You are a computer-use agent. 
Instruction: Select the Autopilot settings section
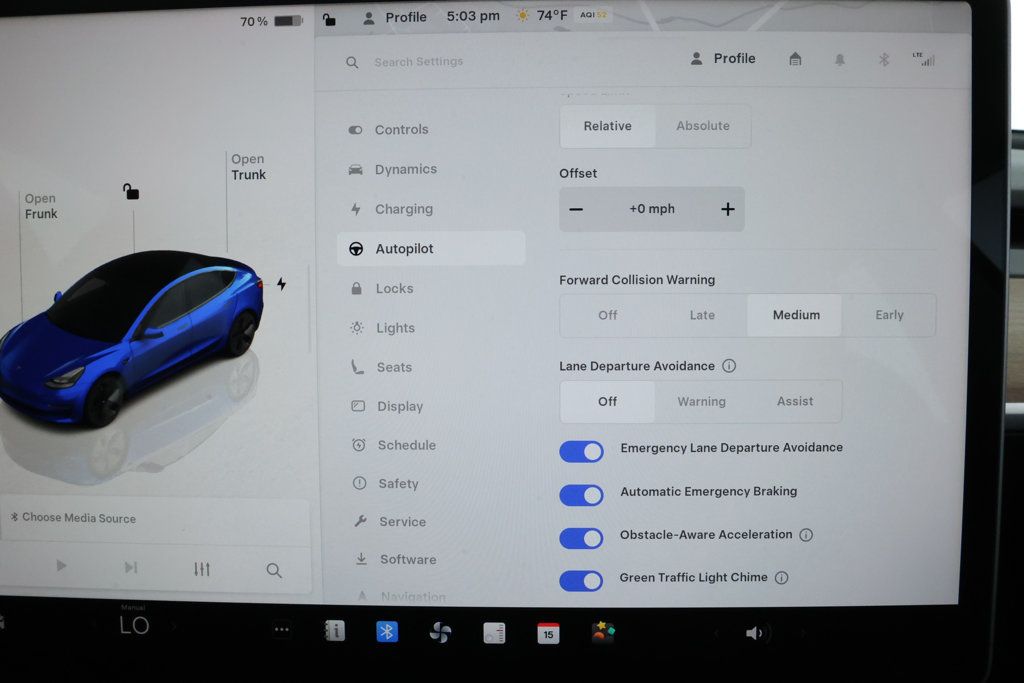pyautogui.click(x=431, y=249)
